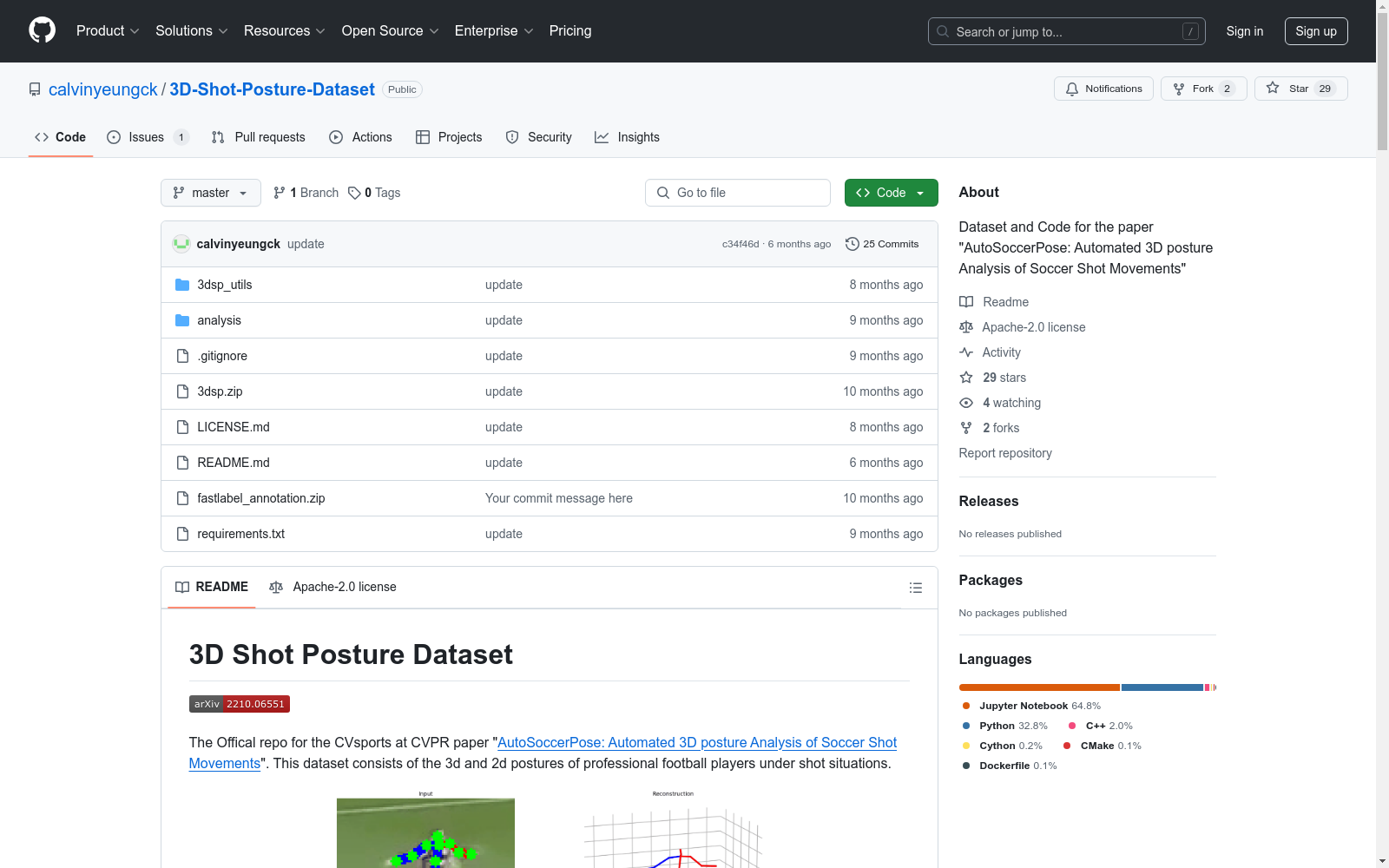Click the repository icon beside calvinyeungck
The width and height of the screenshot is (1389, 868).
pos(35,89)
